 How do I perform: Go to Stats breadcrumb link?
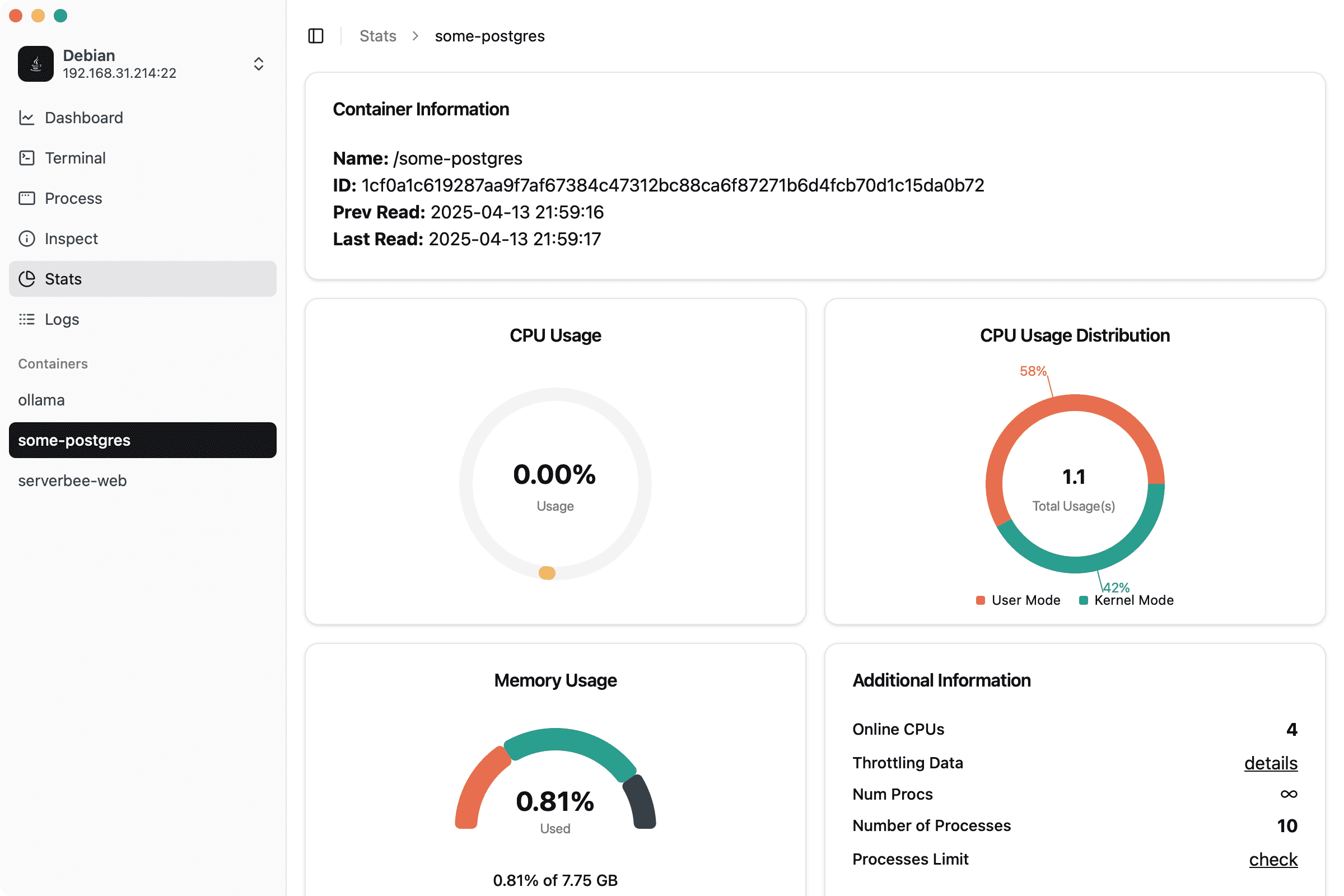click(x=377, y=36)
